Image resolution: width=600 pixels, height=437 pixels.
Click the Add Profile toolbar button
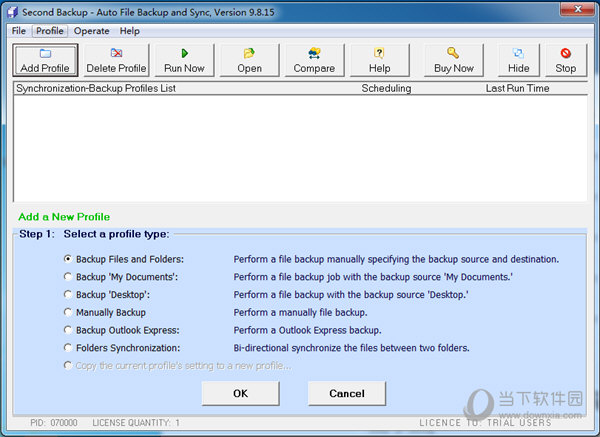[x=45, y=60]
